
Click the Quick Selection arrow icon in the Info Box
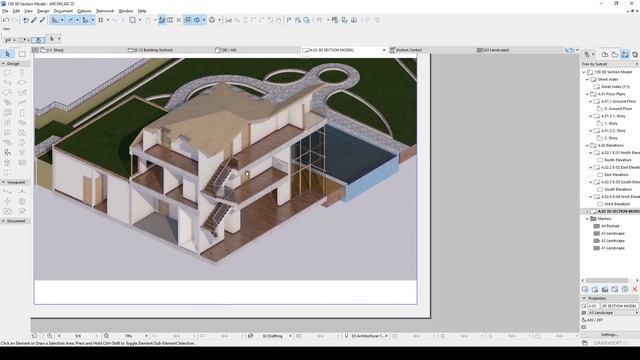[52, 39]
